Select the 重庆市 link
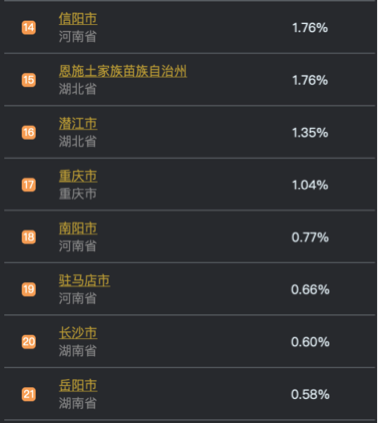 (x=78, y=176)
